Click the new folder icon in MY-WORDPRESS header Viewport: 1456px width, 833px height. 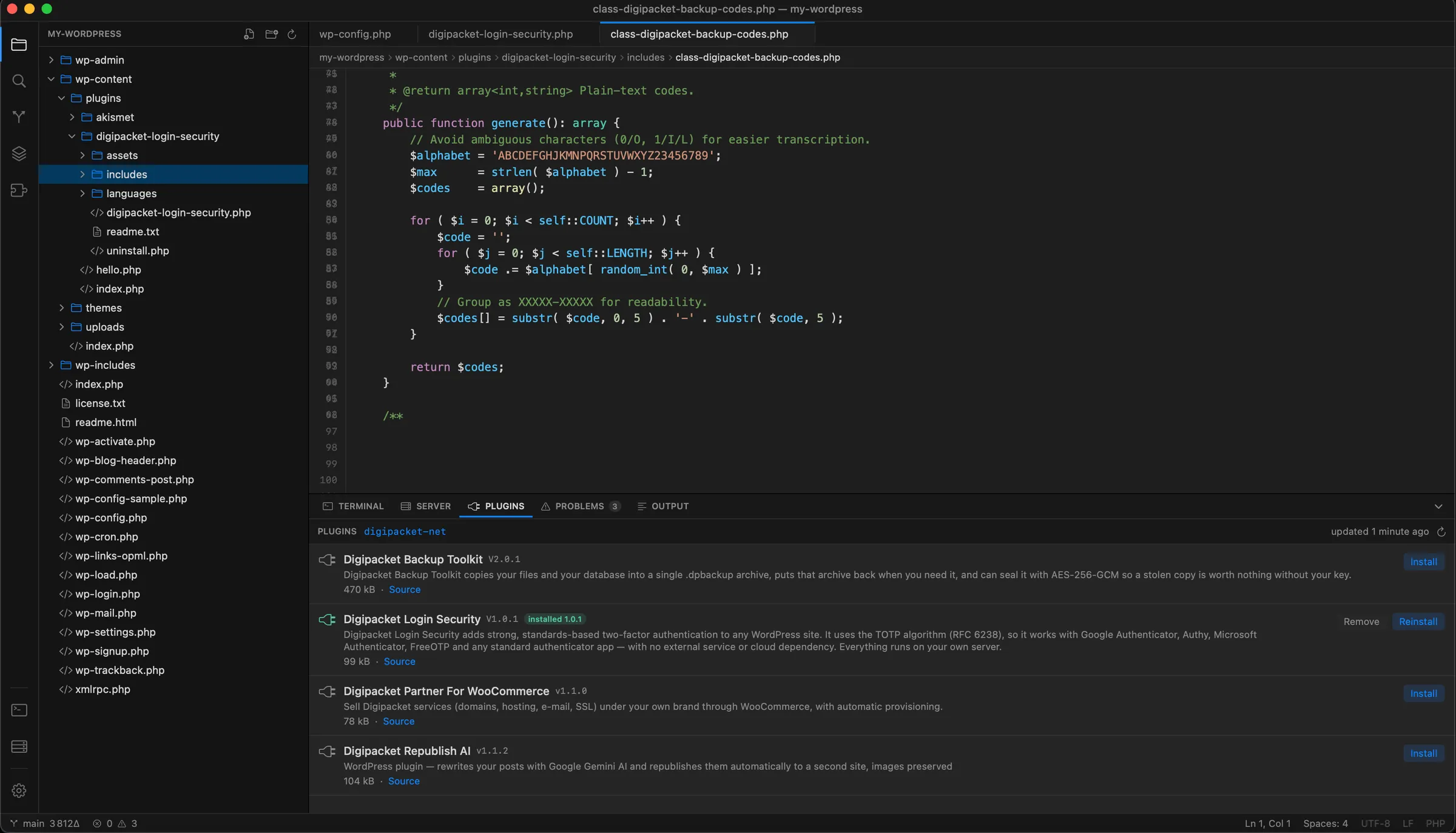click(271, 34)
